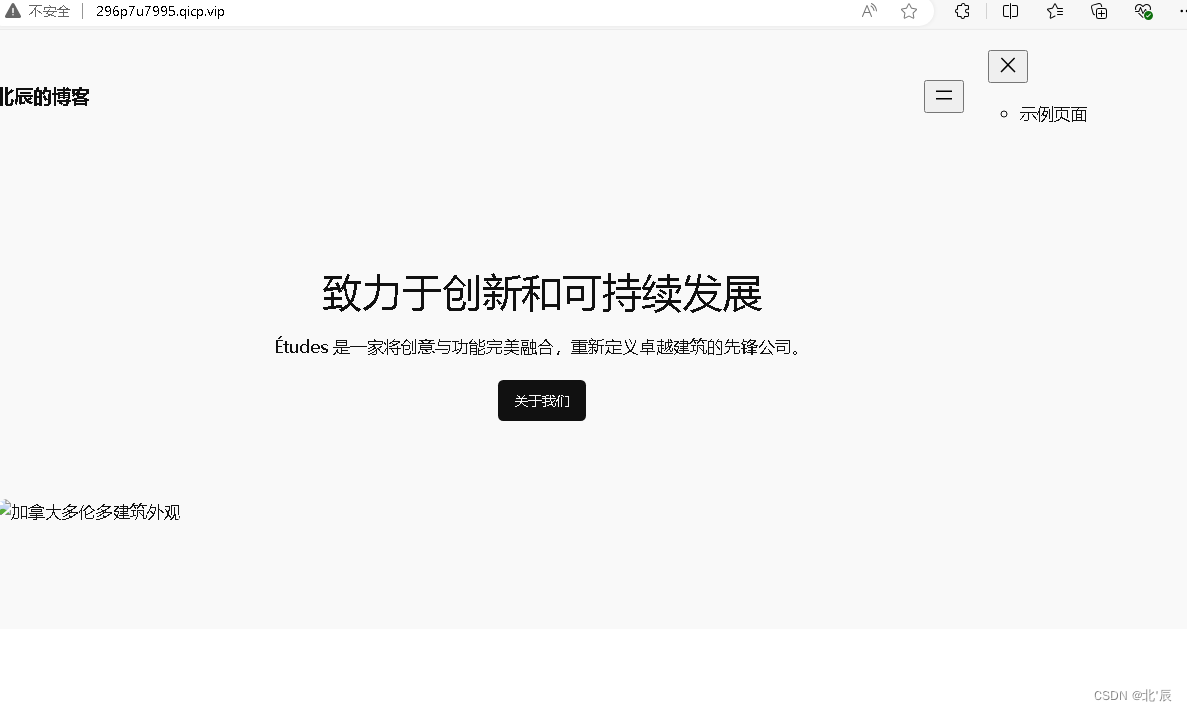
Task: Open Read Aloud from address bar
Action: [x=869, y=11]
